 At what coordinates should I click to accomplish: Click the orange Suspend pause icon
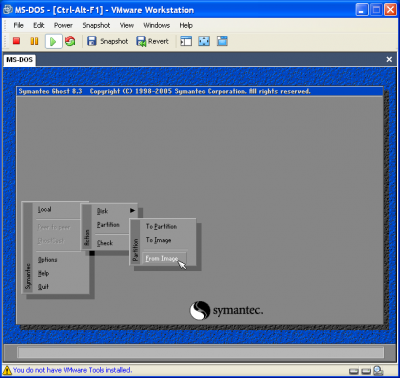coord(34,41)
